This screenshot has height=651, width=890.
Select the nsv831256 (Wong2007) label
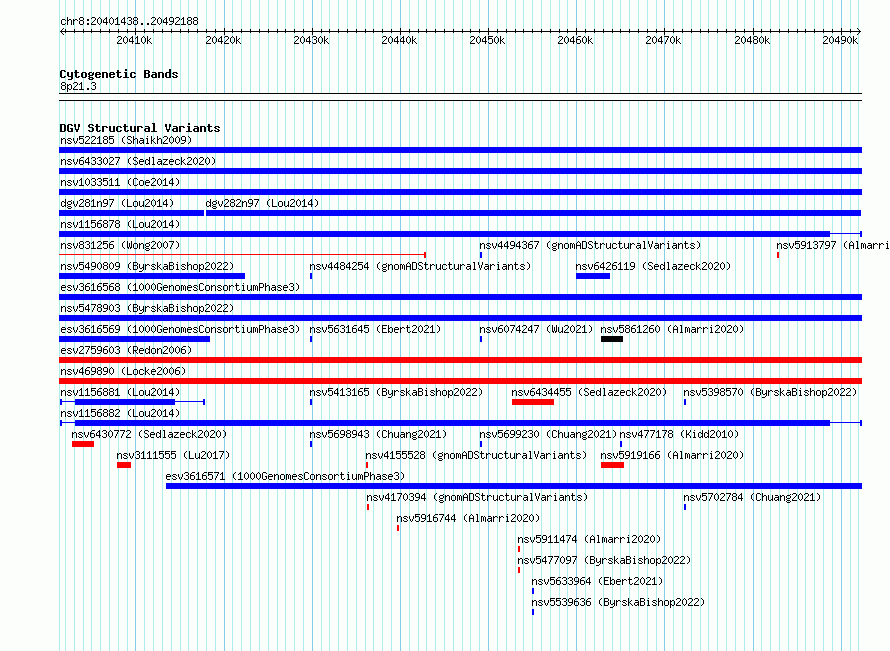tap(120, 245)
